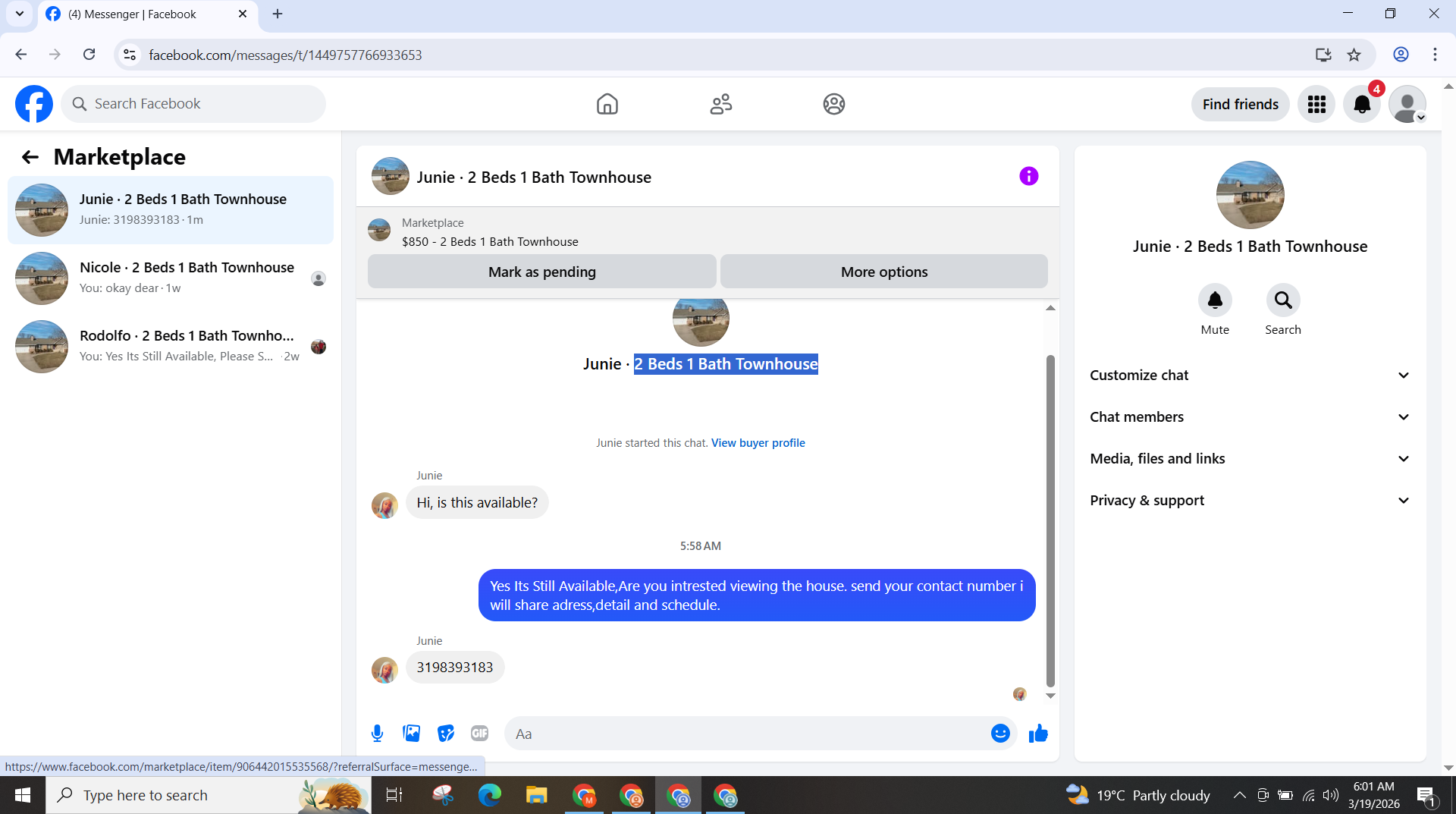Image resolution: width=1456 pixels, height=814 pixels.
Task: Go back one page in browser
Action: [21, 55]
